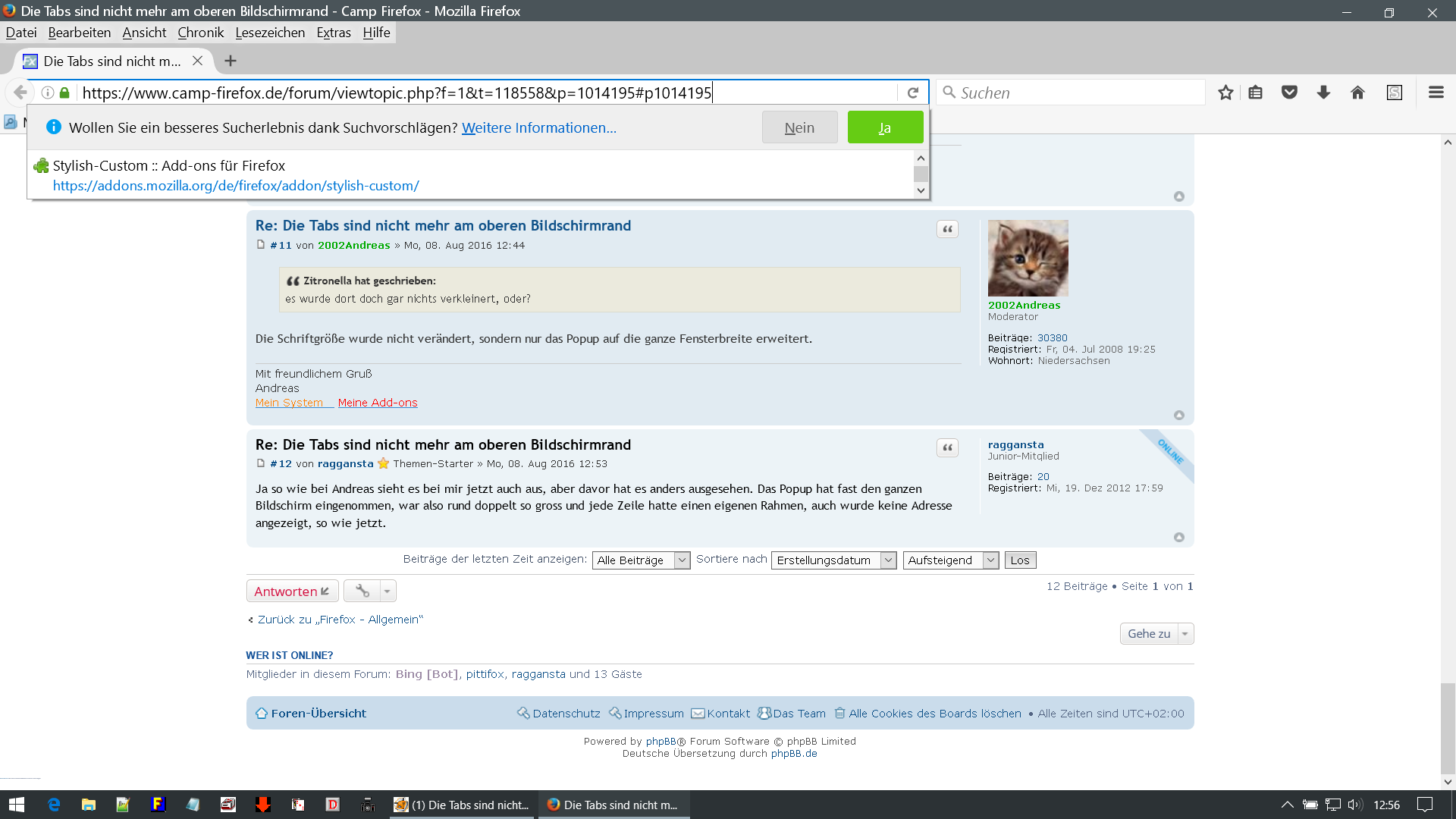
Task: Quote post #12 by raggansta
Action: point(947,448)
